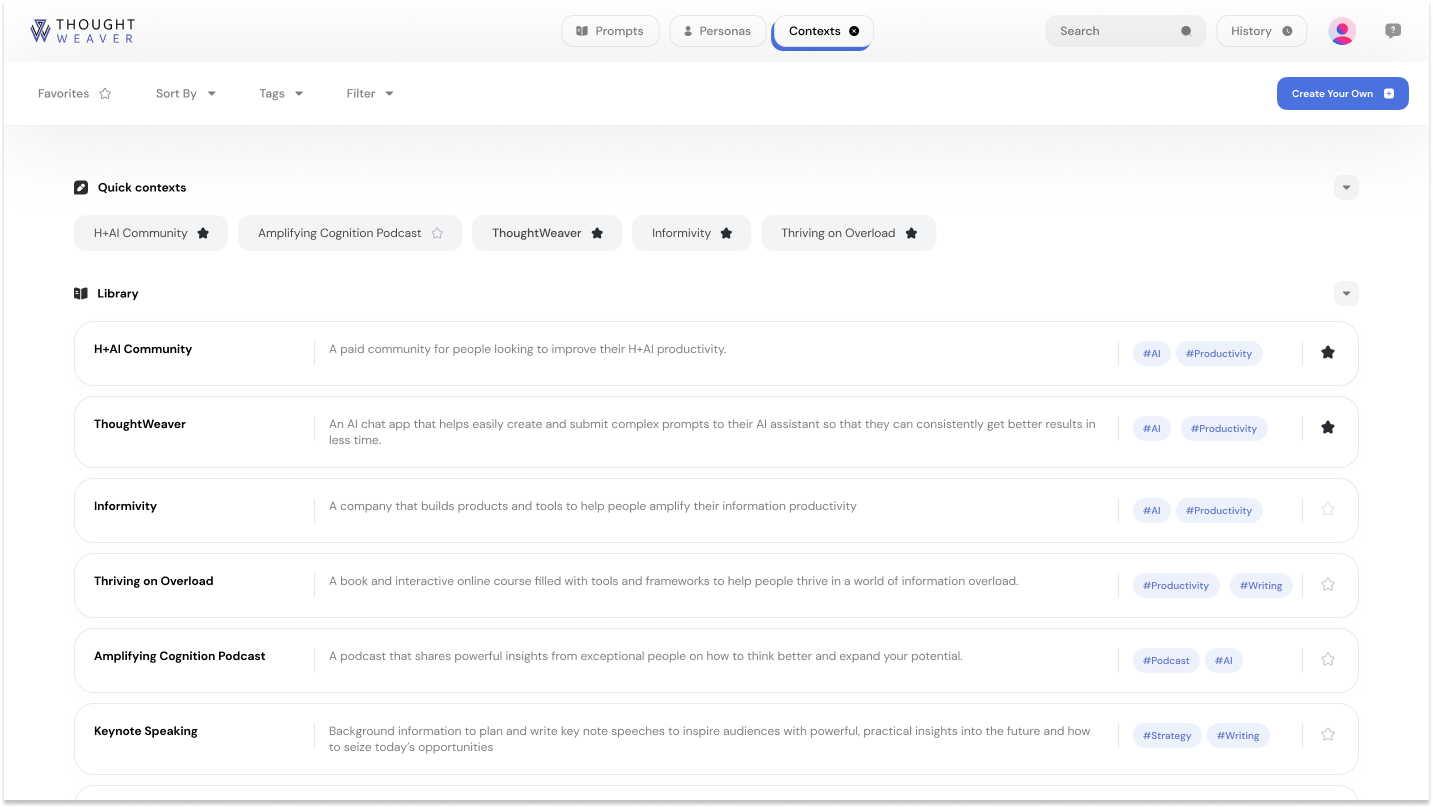
Task: Toggle star on Informivity quick context chip
Action: 726,233
